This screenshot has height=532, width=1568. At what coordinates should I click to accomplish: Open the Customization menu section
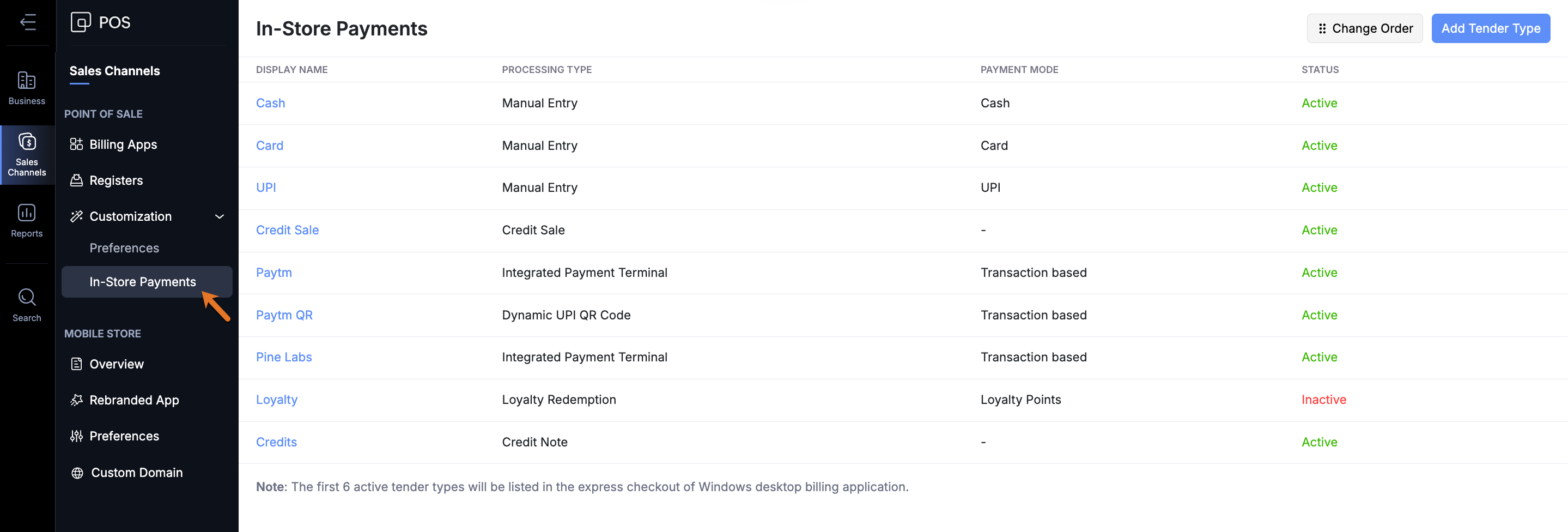click(130, 216)
